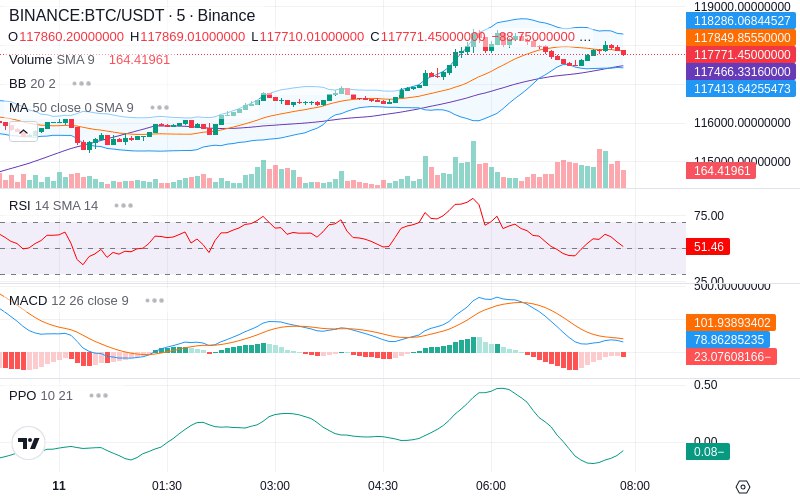Image resolution: width=800 pixels, height=500 pixels.
Task: Click upper Bollinger band price label 118286.06844527
Action: 741,21
